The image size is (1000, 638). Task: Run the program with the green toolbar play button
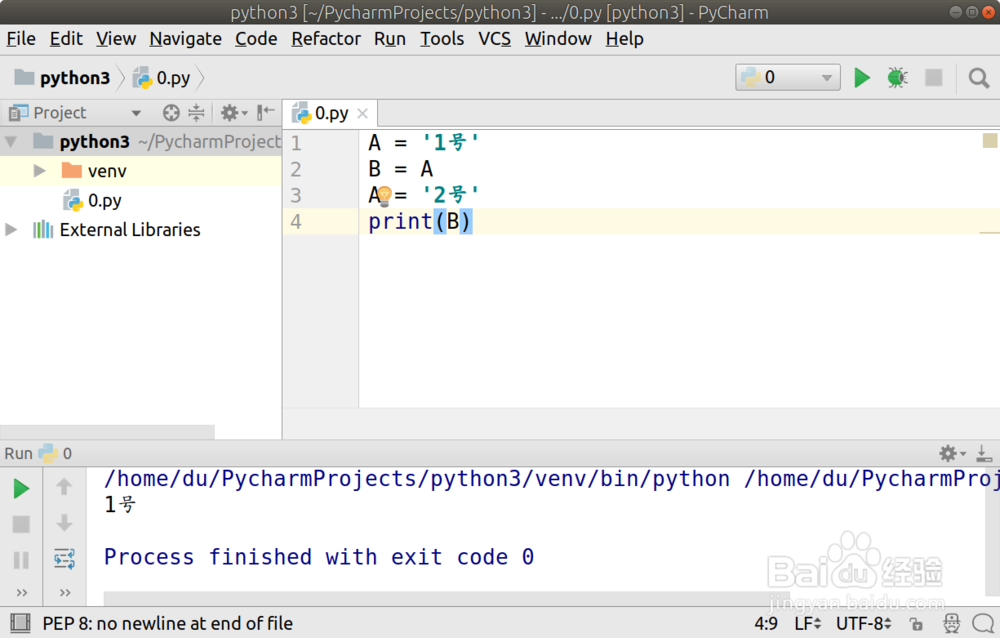[x=862, y=78]
